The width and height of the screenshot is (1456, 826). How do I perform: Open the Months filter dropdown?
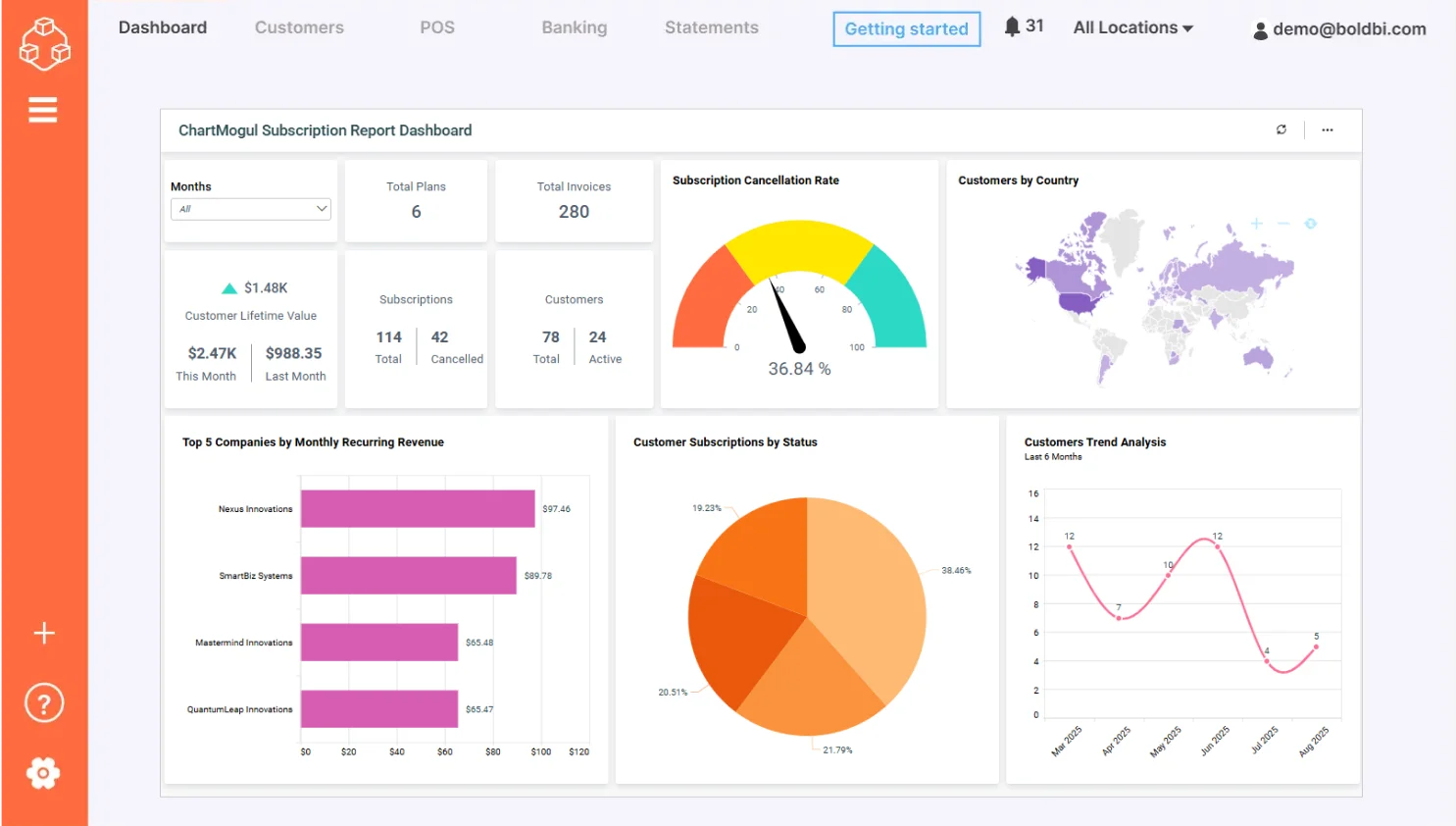[x=250, y=209]
